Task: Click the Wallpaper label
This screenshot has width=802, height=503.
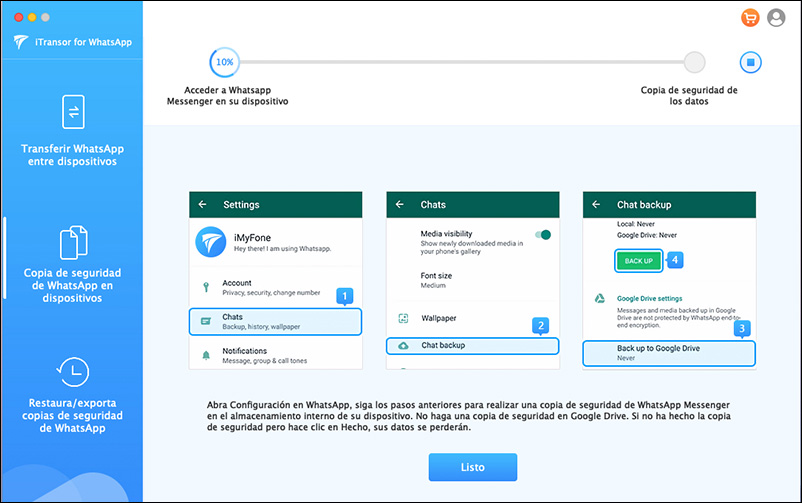Action: click(x=439, y=318)
